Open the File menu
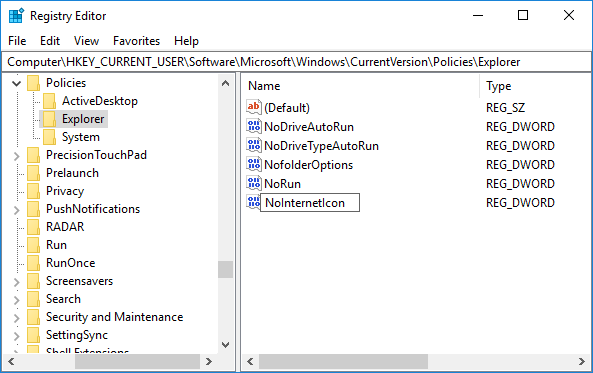This screenshot has width=593, height=373. [17, 41]
